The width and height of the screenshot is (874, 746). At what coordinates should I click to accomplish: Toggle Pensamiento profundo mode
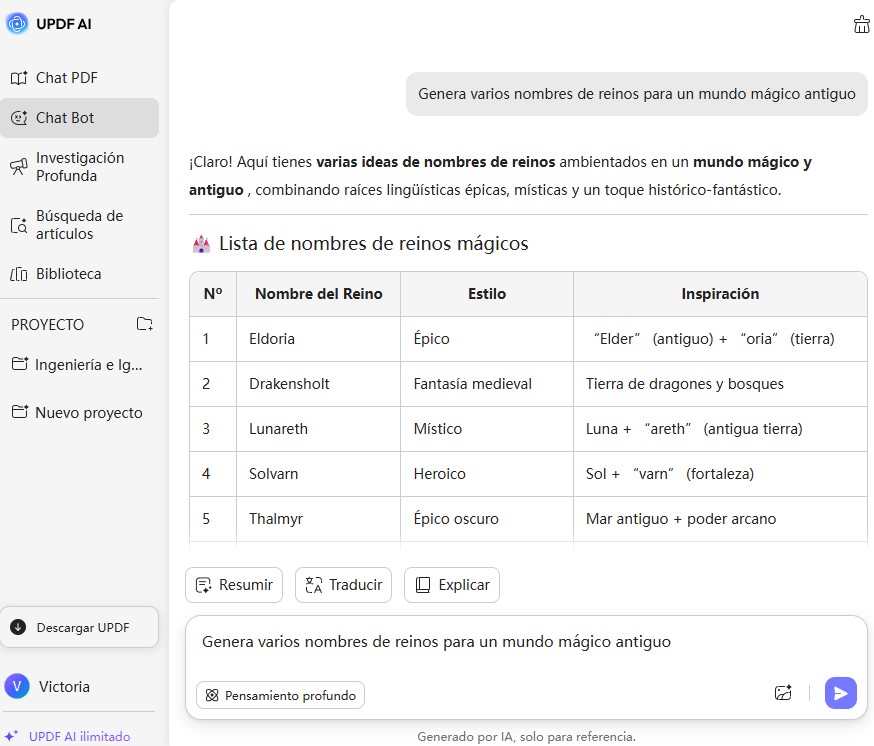pos(280,695)
